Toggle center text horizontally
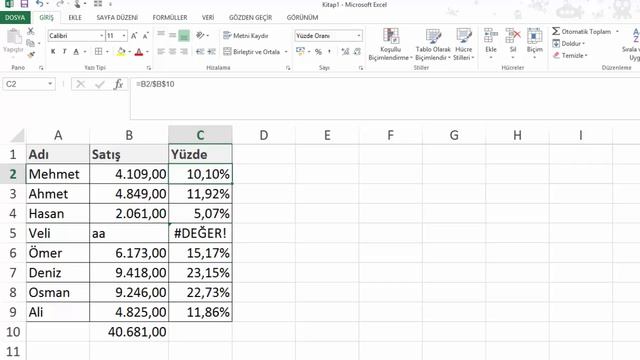Image resolution: width=640 pixels, height=360 pixels. pos(172,51)
